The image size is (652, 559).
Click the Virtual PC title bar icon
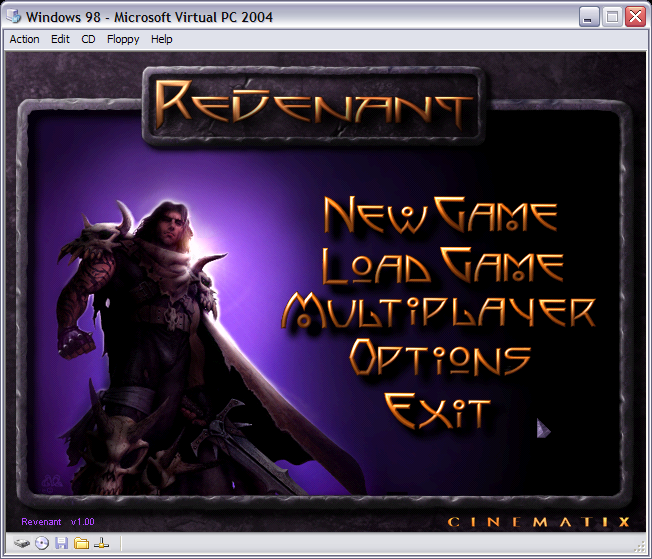tap(14, 17)
